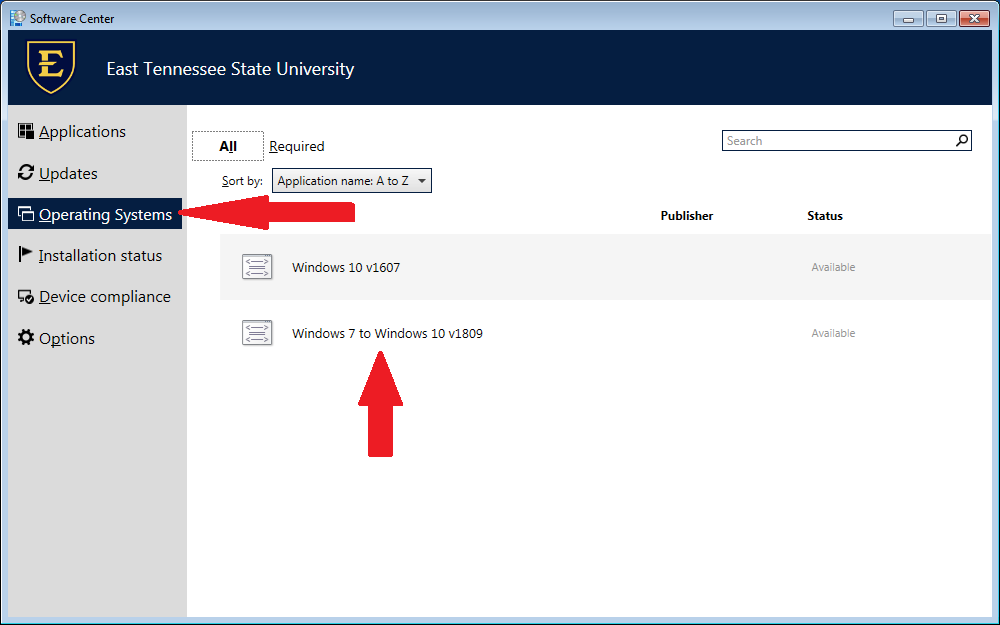Click the Windows 10 v1607 task sequence icon
1000x625 pixels.
(257, 267)
